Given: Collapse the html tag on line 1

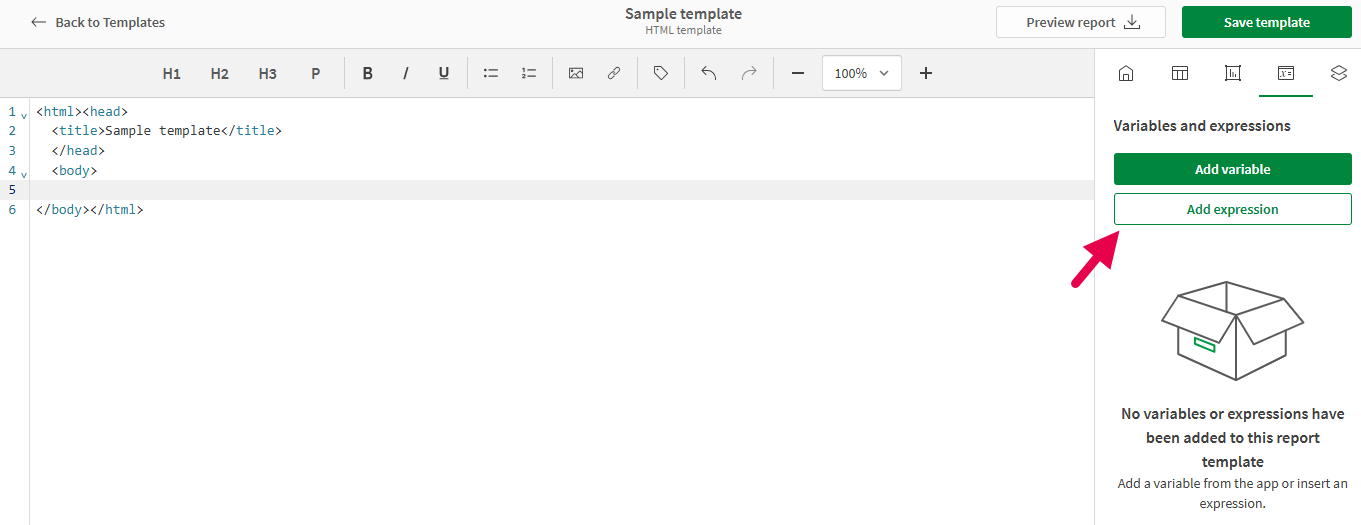Looking at the screenshot, I should click(x=24, y=115).
